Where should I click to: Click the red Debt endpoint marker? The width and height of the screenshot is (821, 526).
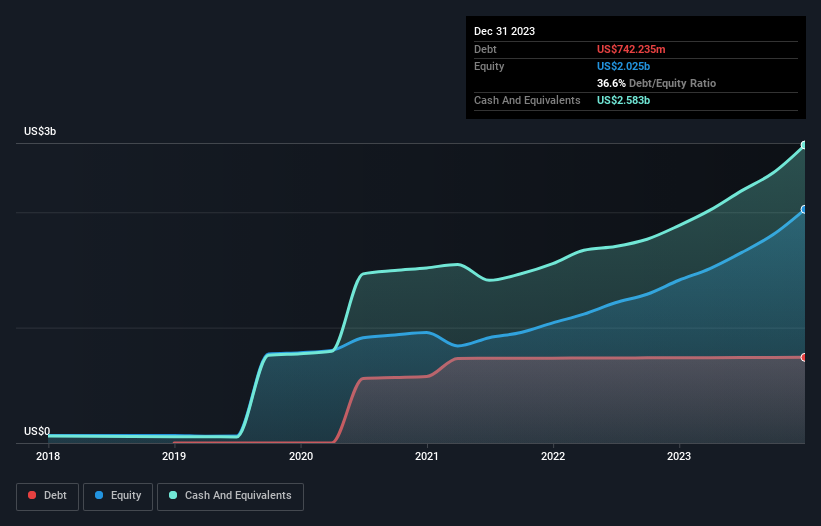804,357
